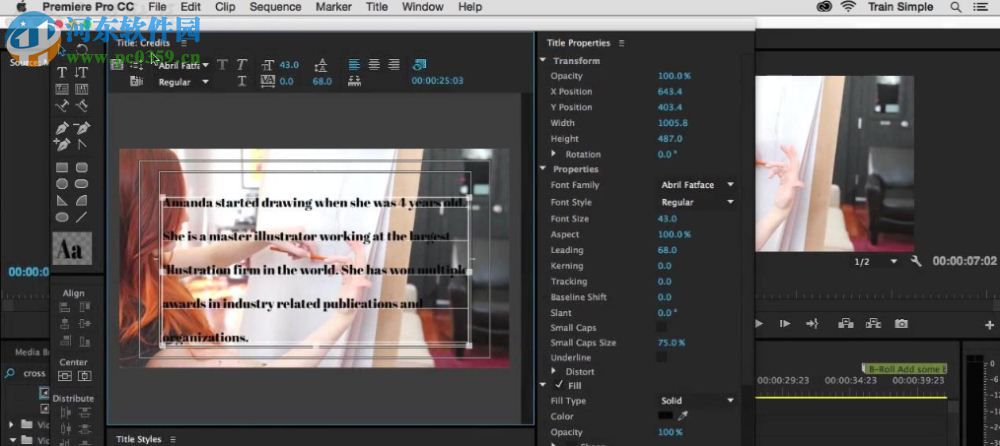Click the Opacity 100.0% value in Transform
The width and height of the screenshot is (1000, 446).
(x=674, y=76)
